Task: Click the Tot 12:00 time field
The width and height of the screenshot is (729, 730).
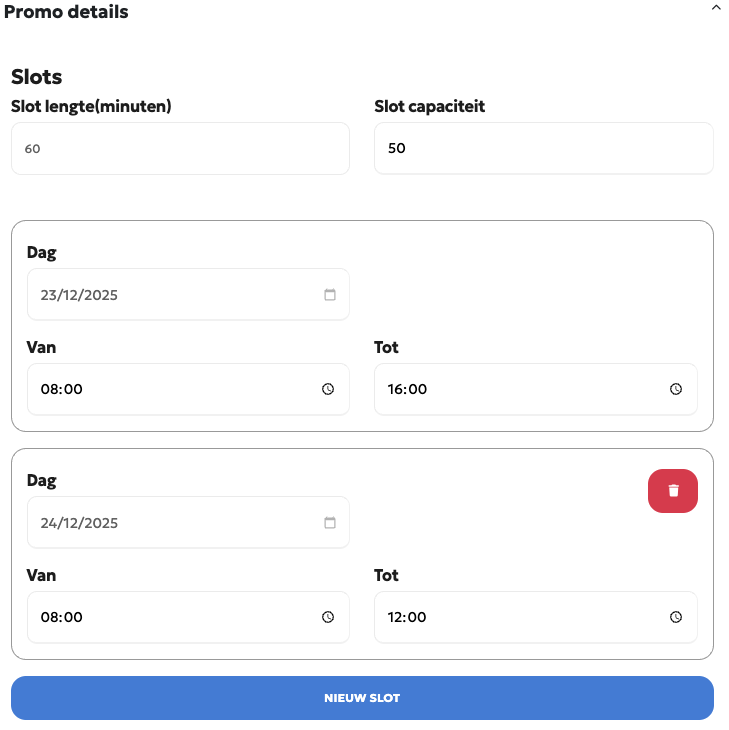Action: coord(520,617)
